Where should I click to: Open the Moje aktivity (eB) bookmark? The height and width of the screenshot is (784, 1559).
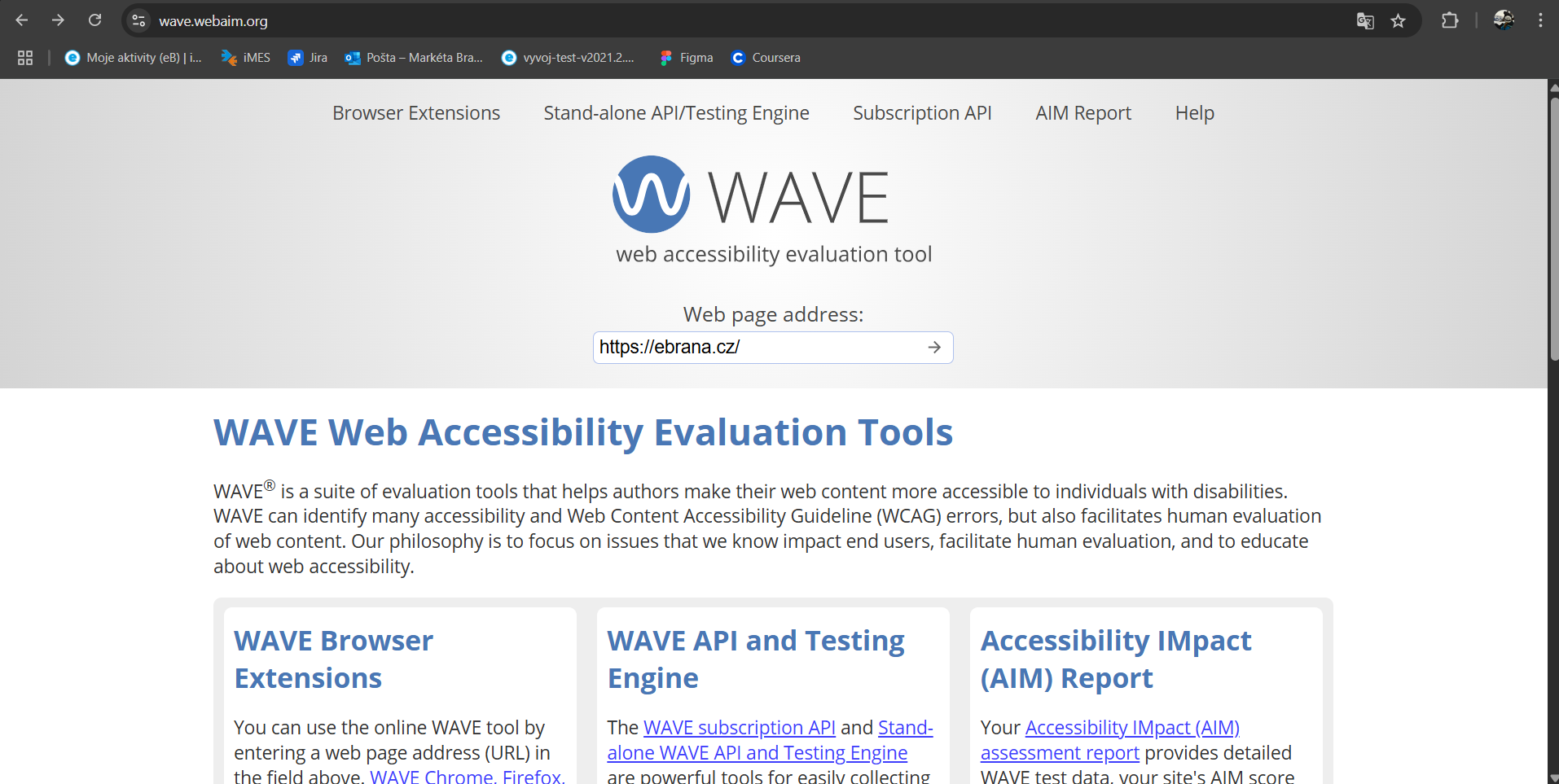[133, 58]
